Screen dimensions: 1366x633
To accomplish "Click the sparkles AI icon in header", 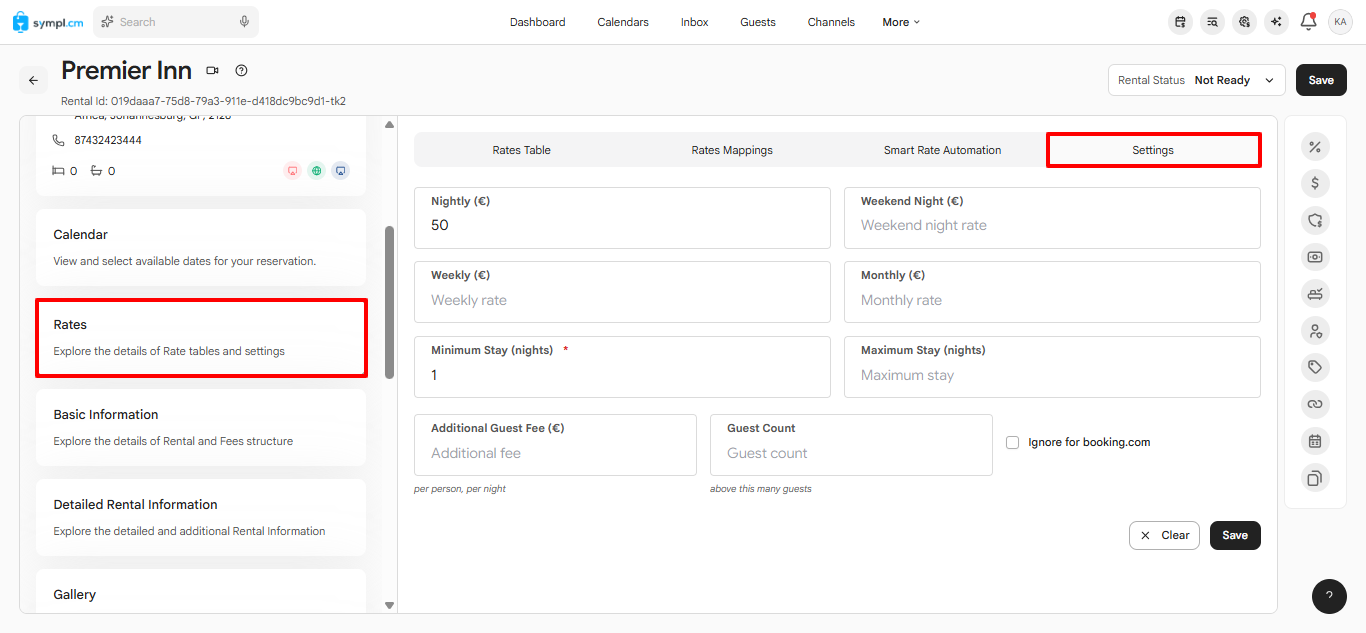I will pyautogui.click(x=1275, y=22).
